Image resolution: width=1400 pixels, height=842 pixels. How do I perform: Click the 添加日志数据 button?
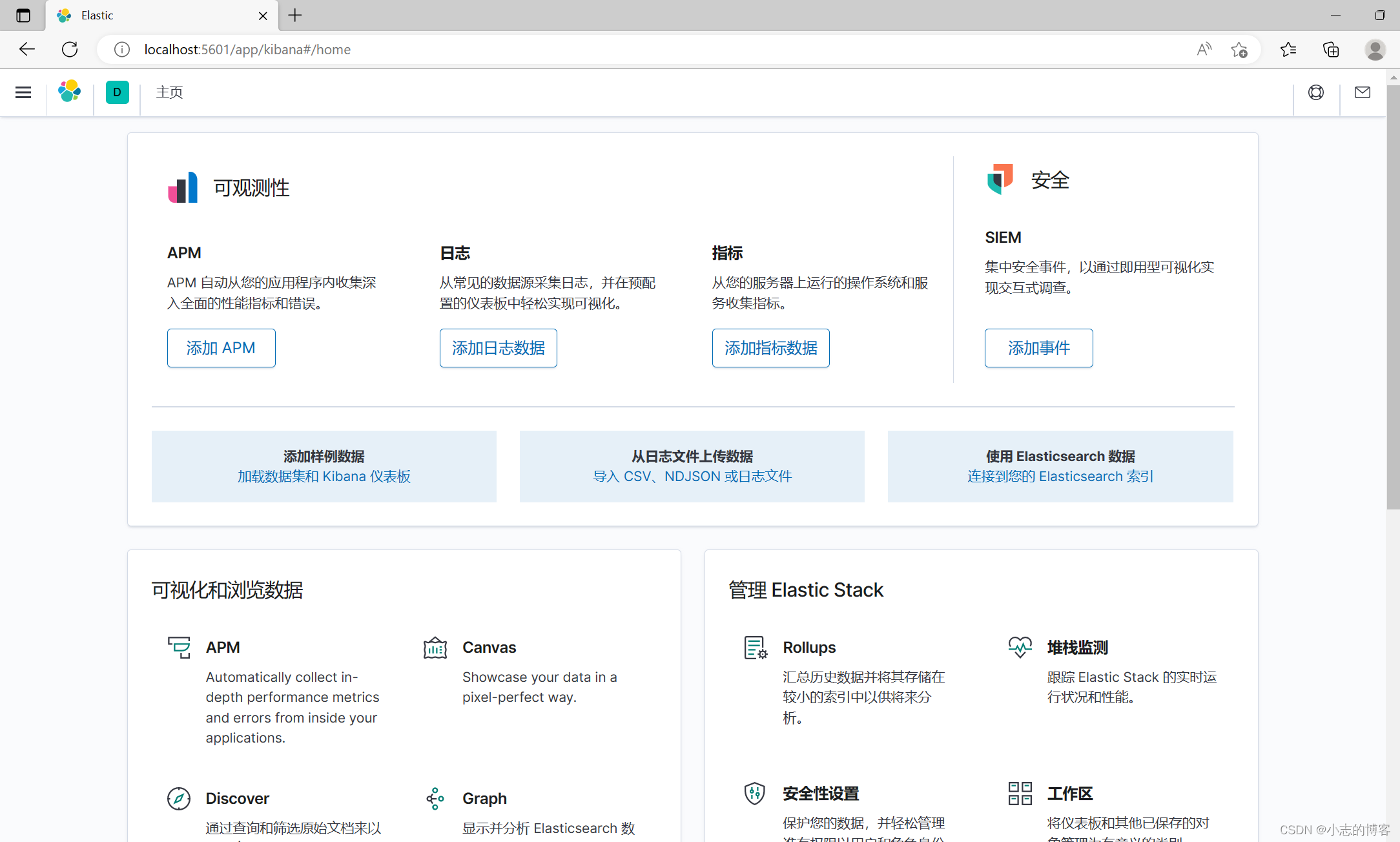click(498, 348)
